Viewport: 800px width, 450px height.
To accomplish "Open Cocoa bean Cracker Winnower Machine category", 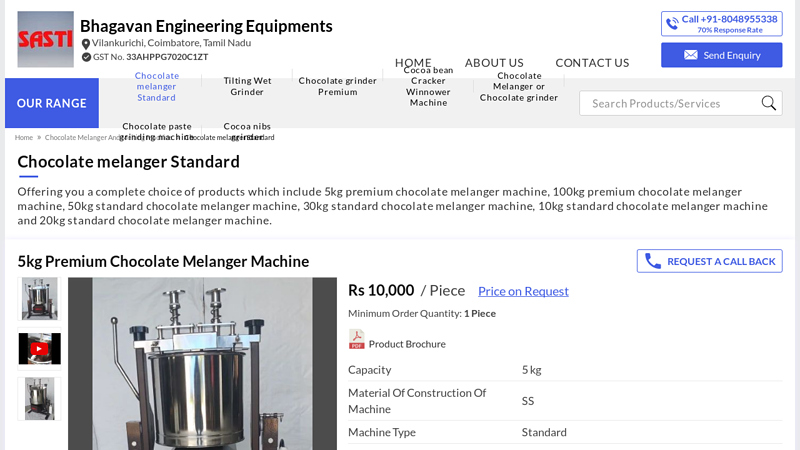I will pyautogui.click(x=428, y=86).
